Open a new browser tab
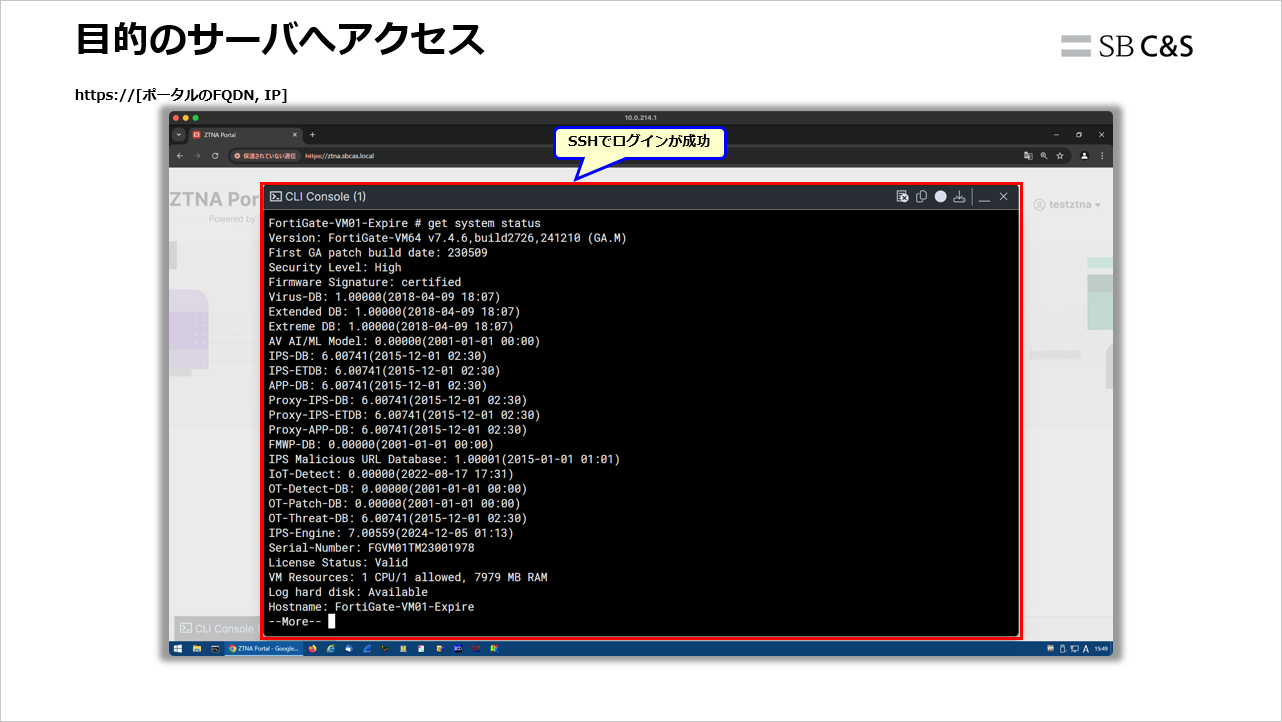Image resolution: width=1282 pixels, height=722 pixels. coord(312,134)
